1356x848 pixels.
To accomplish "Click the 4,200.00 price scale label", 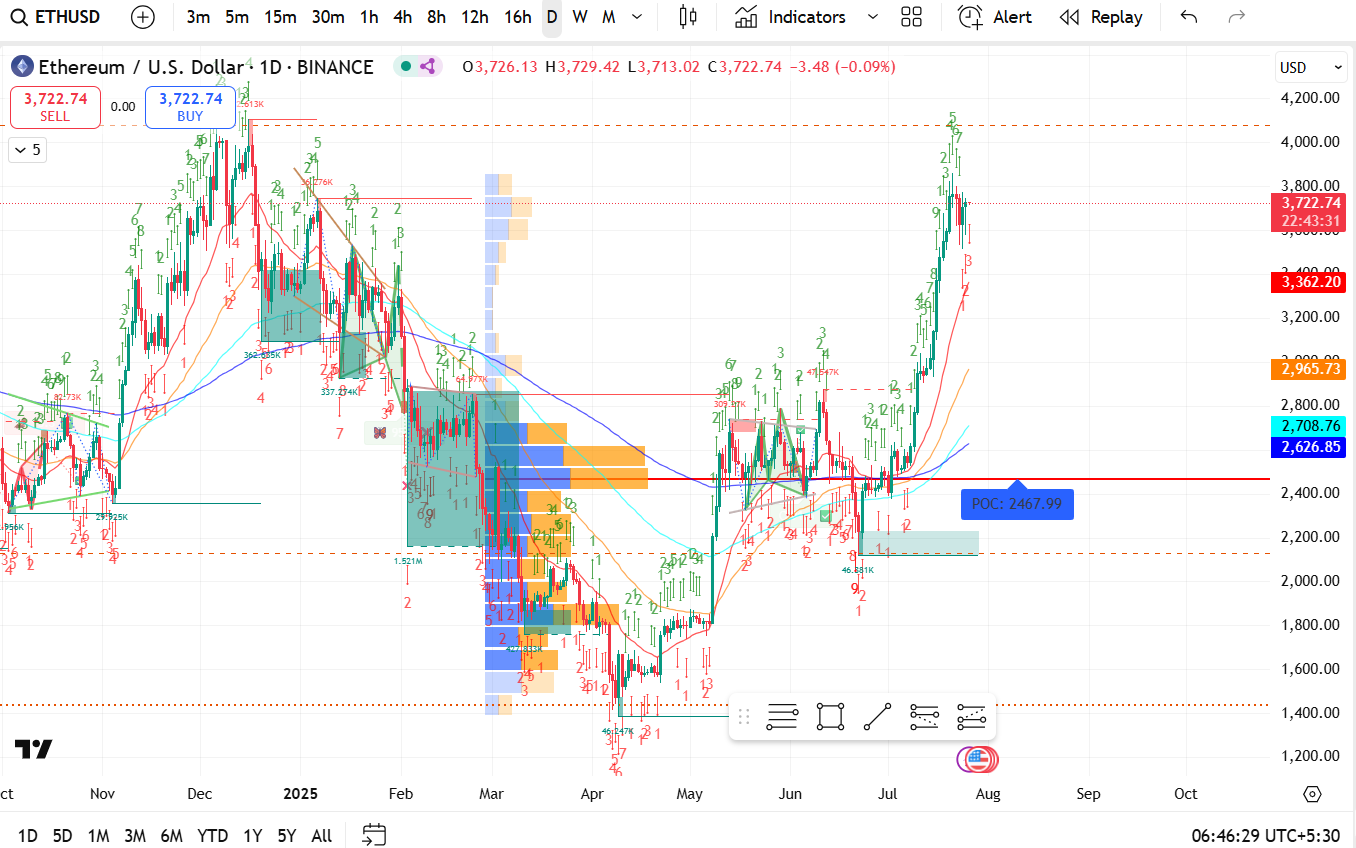I will tap(1310, 98).
